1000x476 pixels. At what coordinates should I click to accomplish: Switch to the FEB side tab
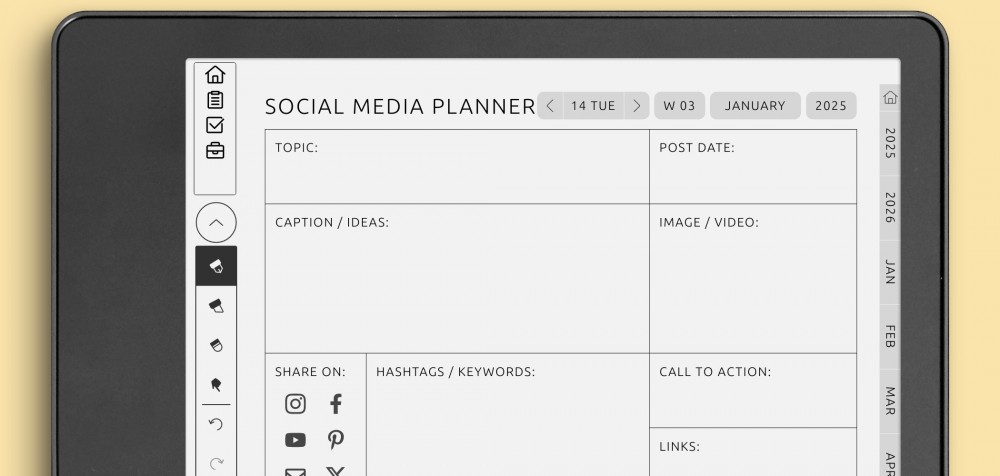tap(890, 336)
